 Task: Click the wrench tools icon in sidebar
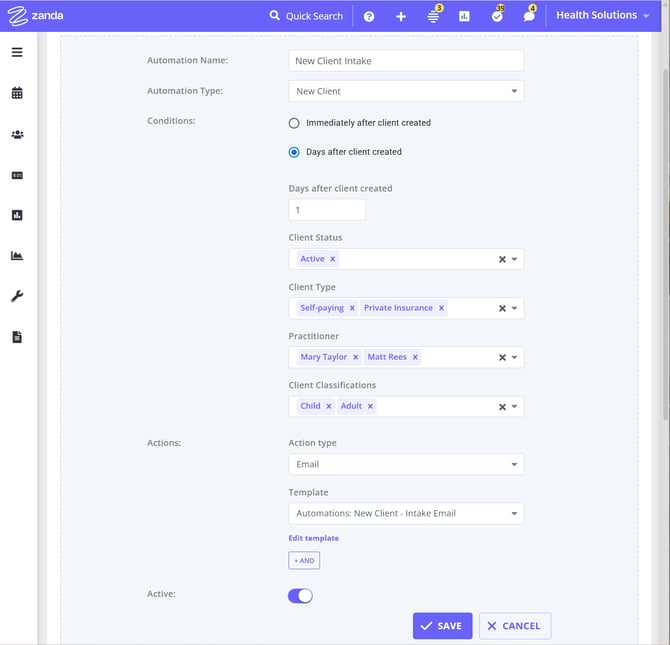tap(17, 296)
